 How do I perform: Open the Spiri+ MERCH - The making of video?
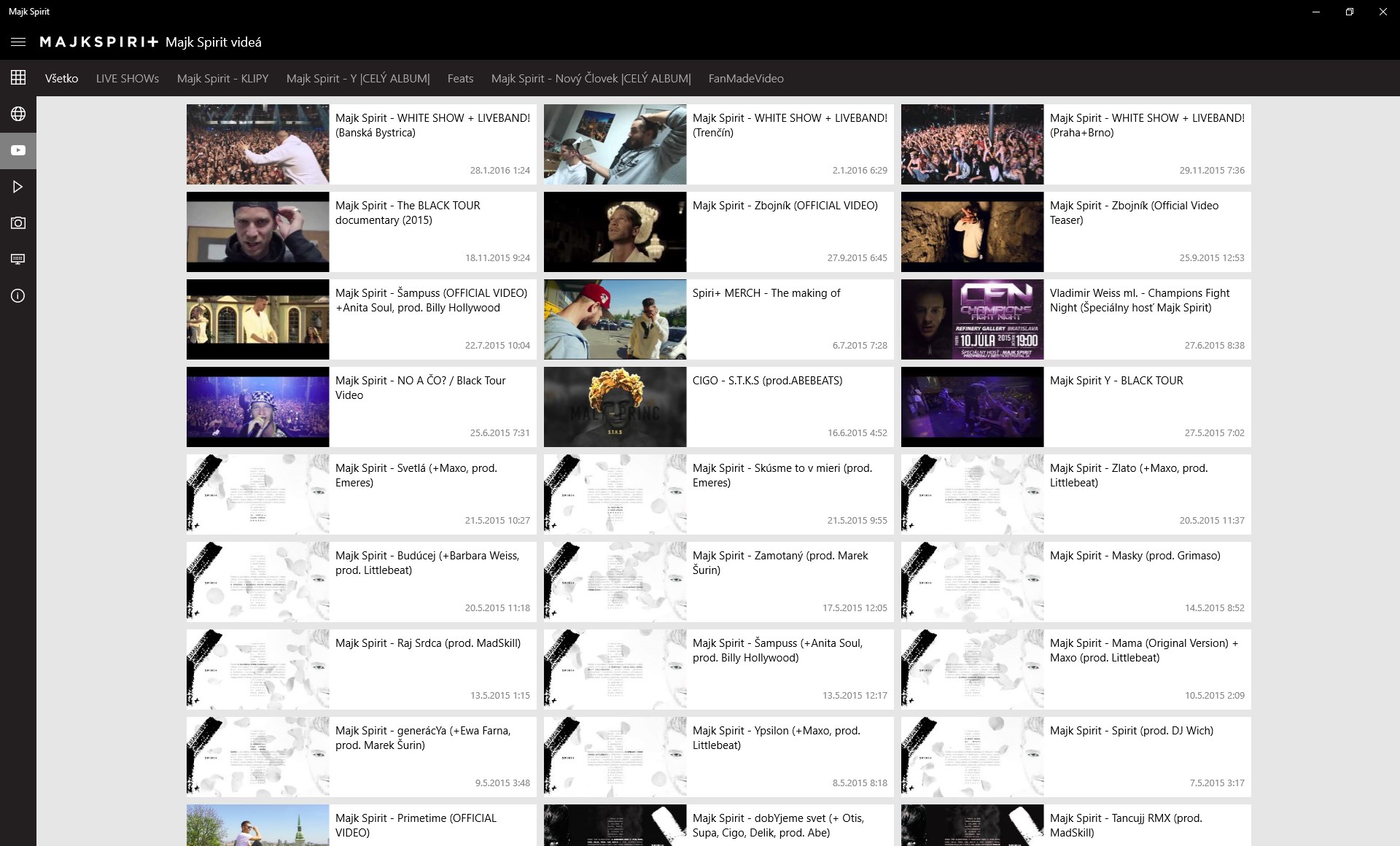point(719,319)
